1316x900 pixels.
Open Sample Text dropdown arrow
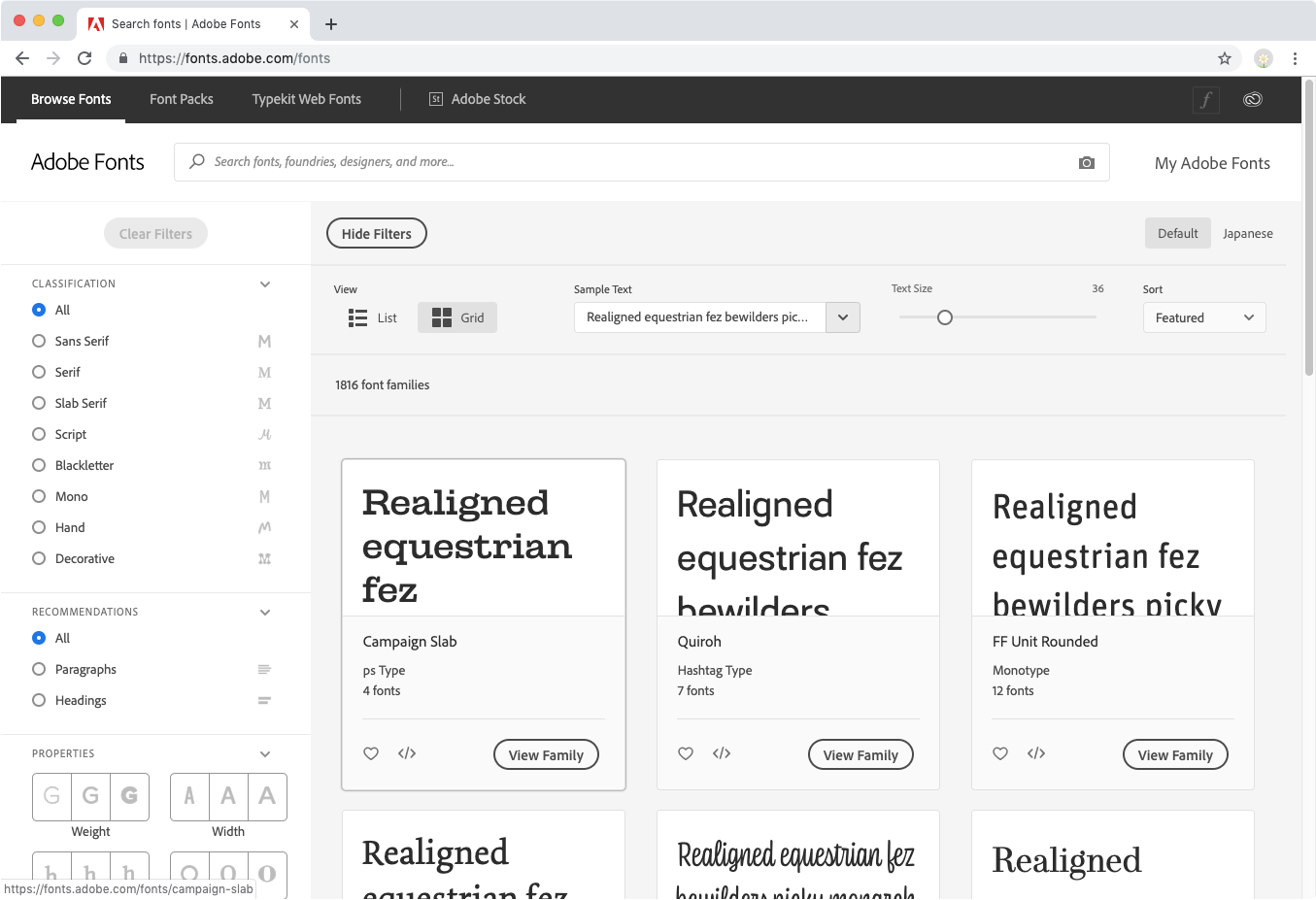843,317
